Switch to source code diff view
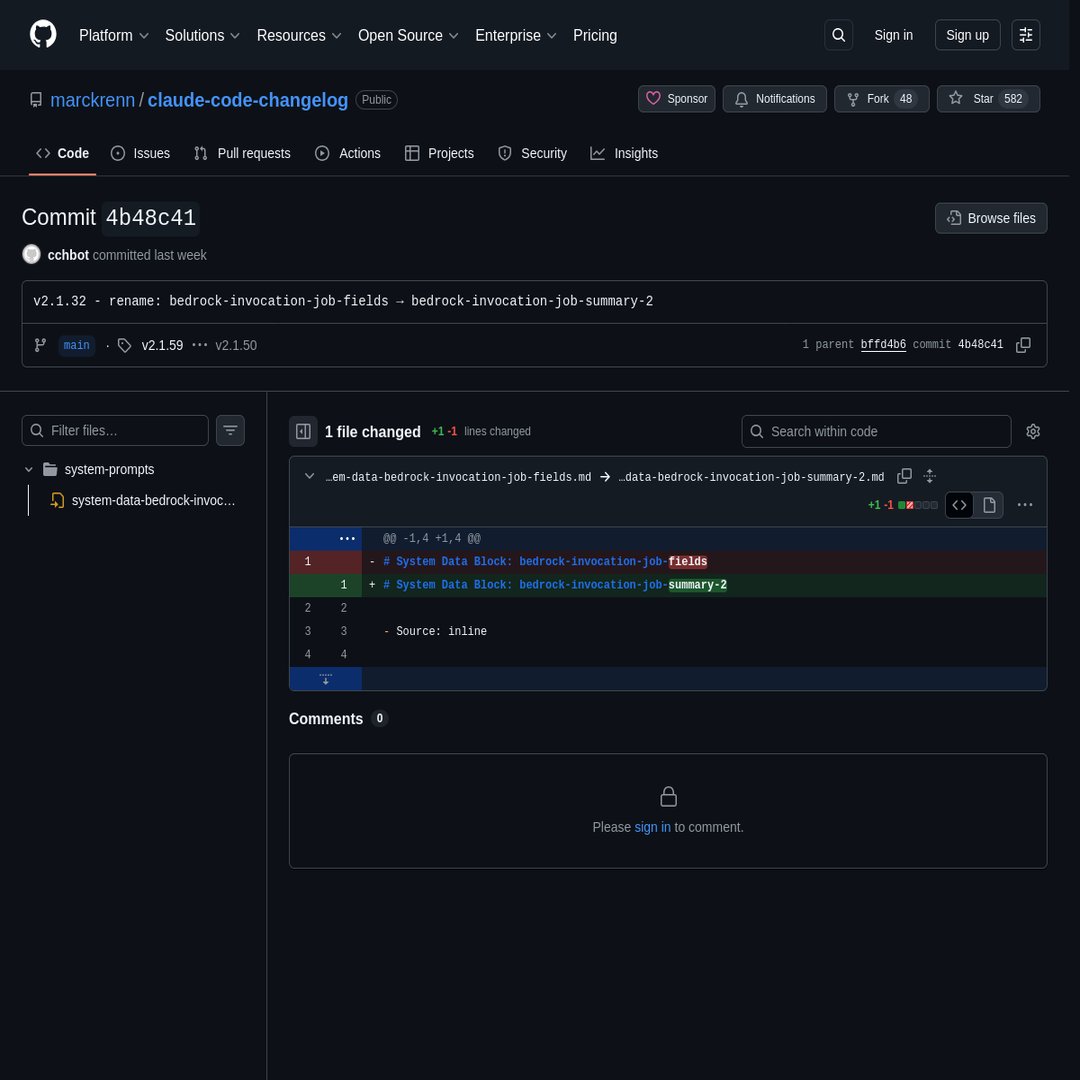 [959, 505]
